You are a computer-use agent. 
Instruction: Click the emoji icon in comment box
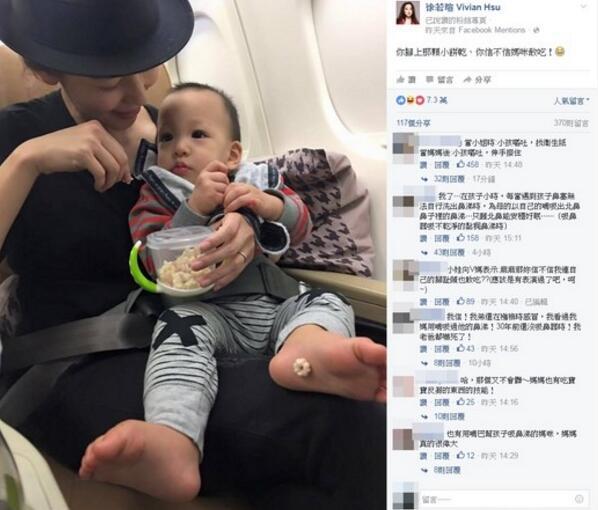tap(579, 499)
